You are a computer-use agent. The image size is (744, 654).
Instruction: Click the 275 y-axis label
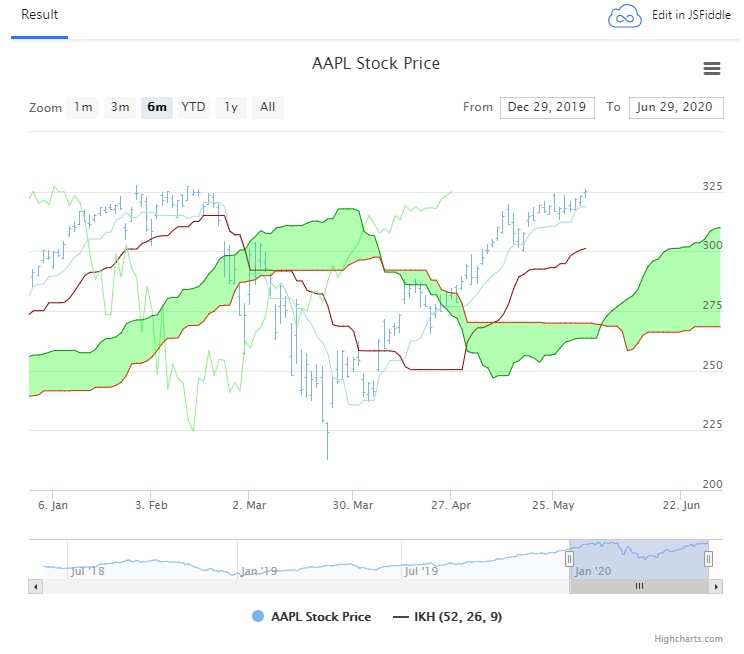[712, 305]
